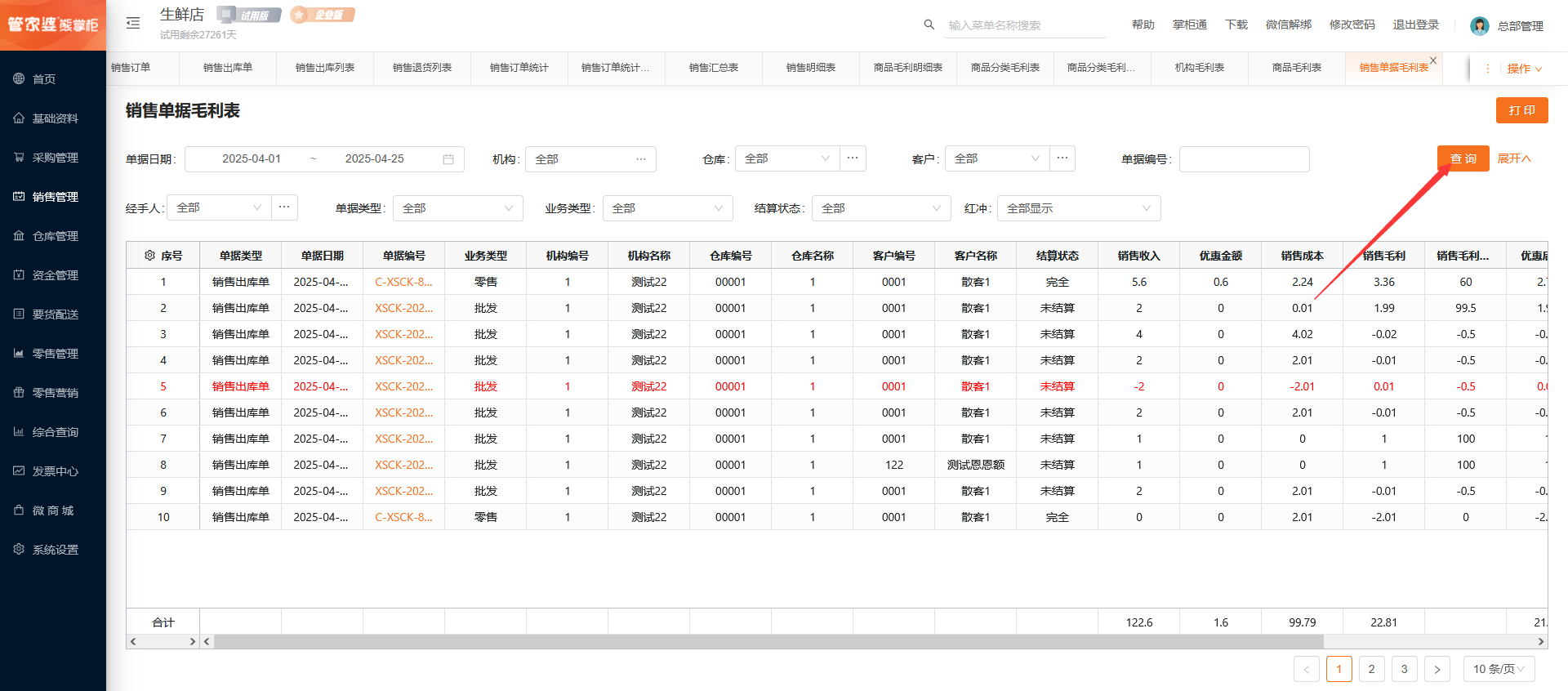Click the 查询 button
The width and height of the screenshot is (1568, 691).
(x=1463, y=158)
